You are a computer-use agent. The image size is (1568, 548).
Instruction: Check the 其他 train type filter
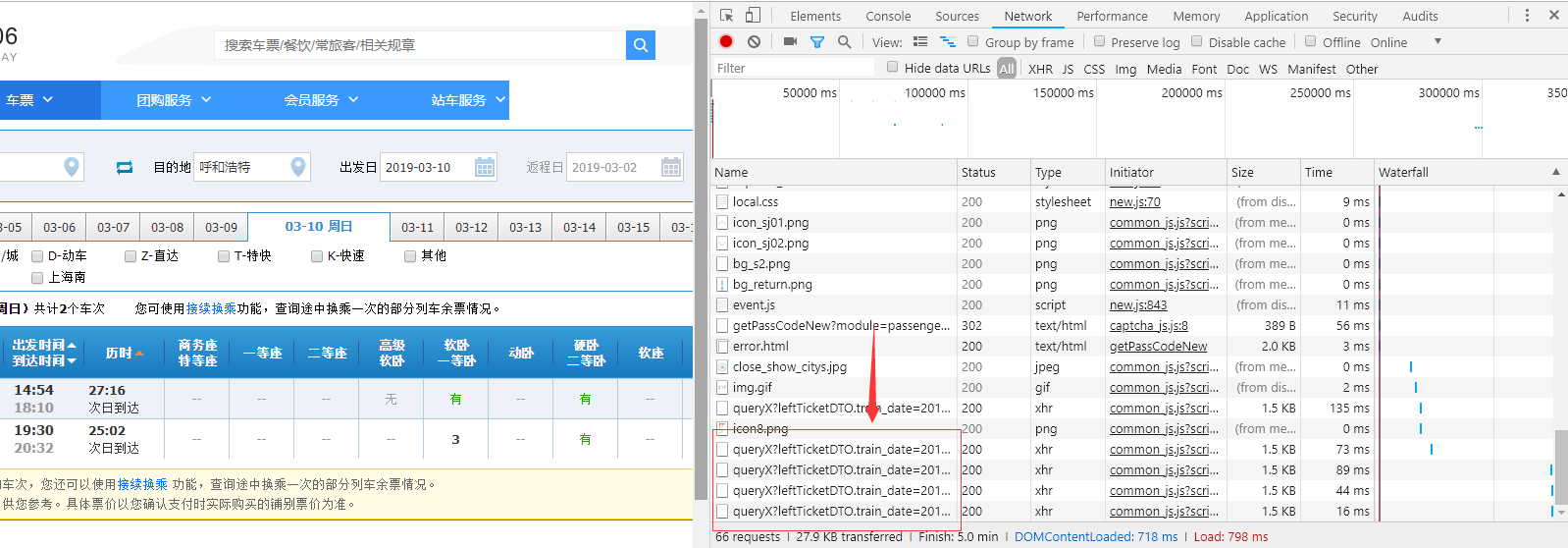(x=410, y=256)
